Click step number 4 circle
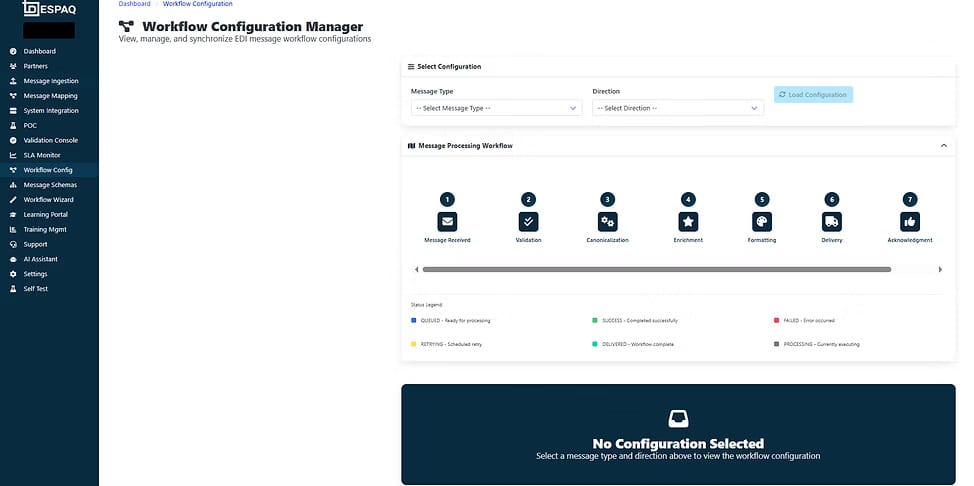 coord(688,199)
